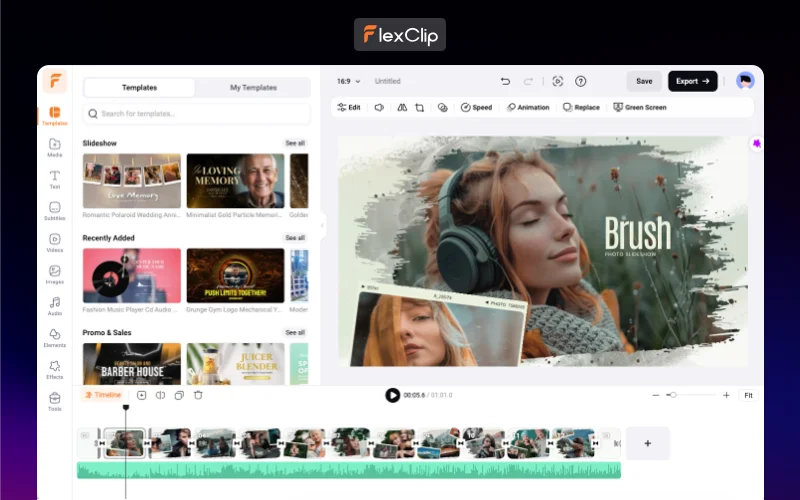Image resolution: width=800 pixels, height=500 pixels.
Task: Click See all next to Recently Added
Action: [x=295, y=238]
